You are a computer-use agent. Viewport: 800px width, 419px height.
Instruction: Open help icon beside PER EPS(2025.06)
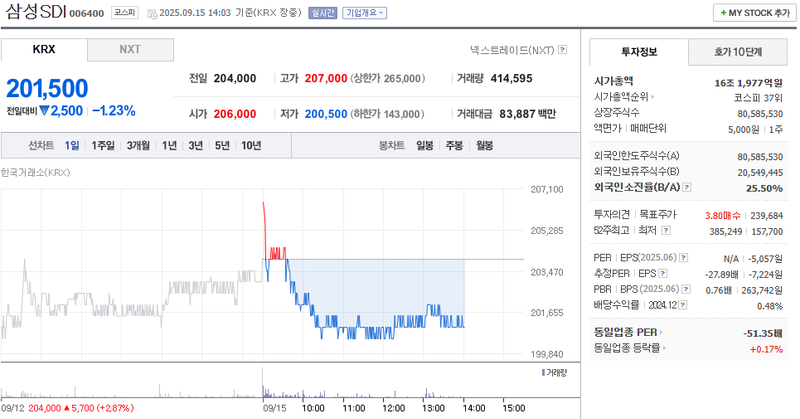click(684, 258)
